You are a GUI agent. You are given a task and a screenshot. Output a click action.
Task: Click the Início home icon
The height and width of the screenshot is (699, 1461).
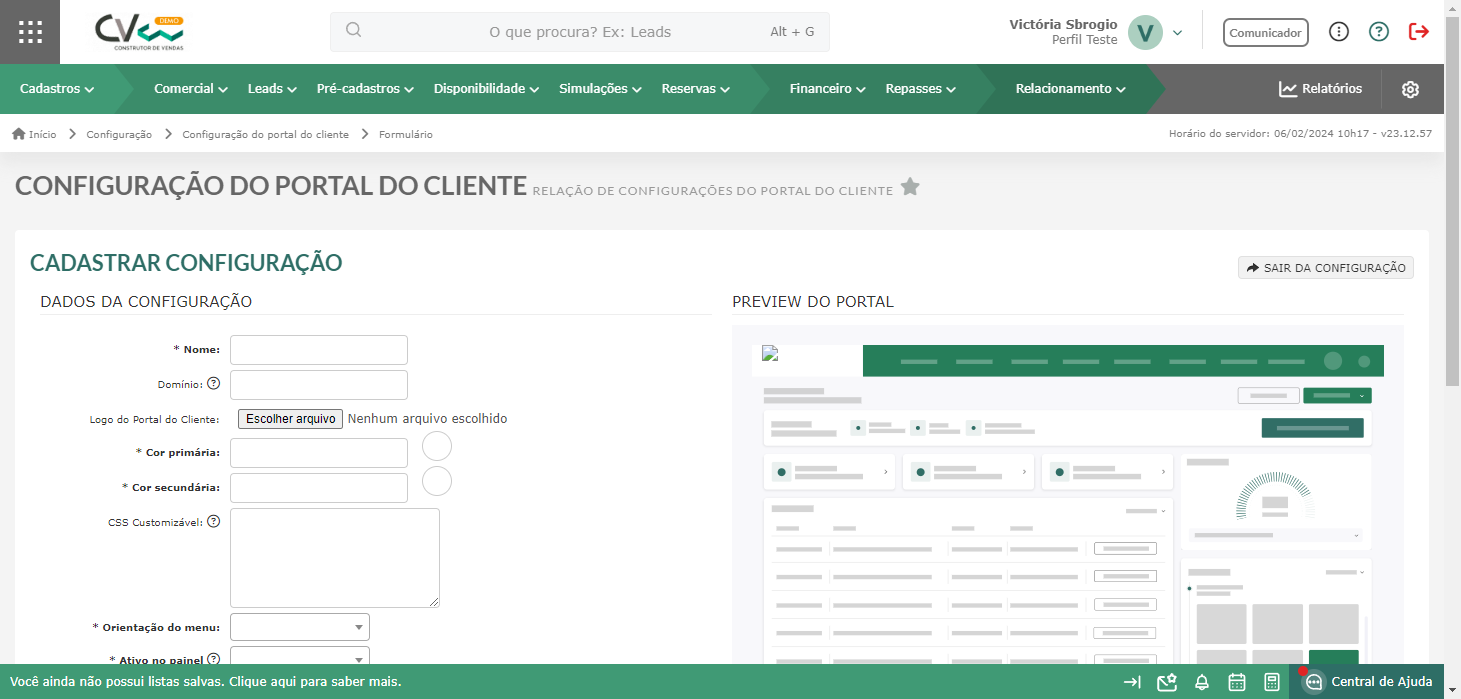pos(18,134)
